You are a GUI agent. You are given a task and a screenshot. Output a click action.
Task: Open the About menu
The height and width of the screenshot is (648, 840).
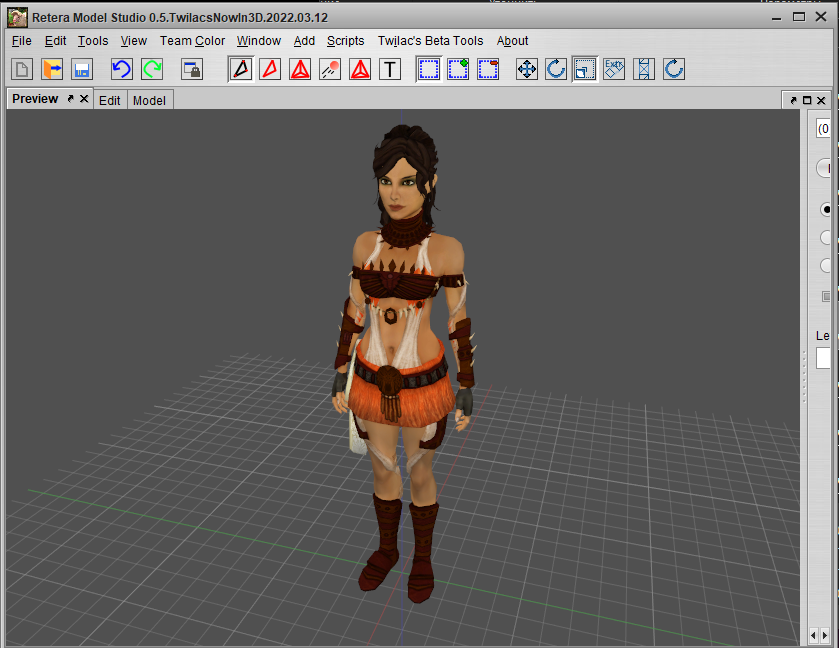[x=512, y=41]
